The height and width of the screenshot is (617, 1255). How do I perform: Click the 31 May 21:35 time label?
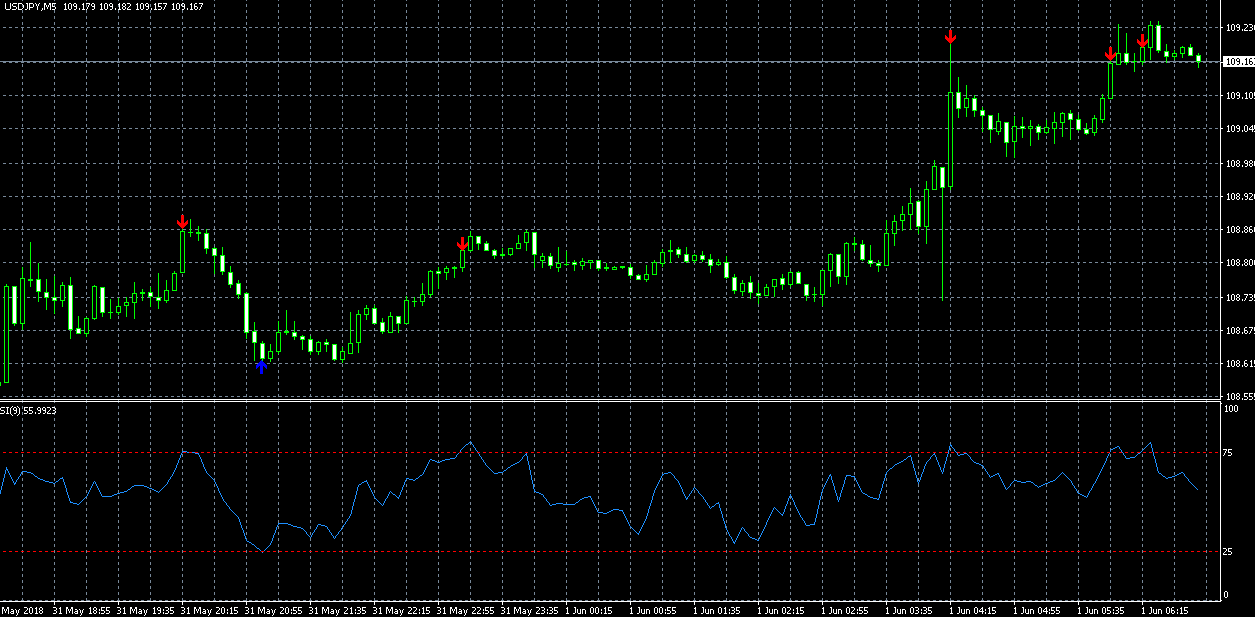pyautogui.click(x=337, y=609)
